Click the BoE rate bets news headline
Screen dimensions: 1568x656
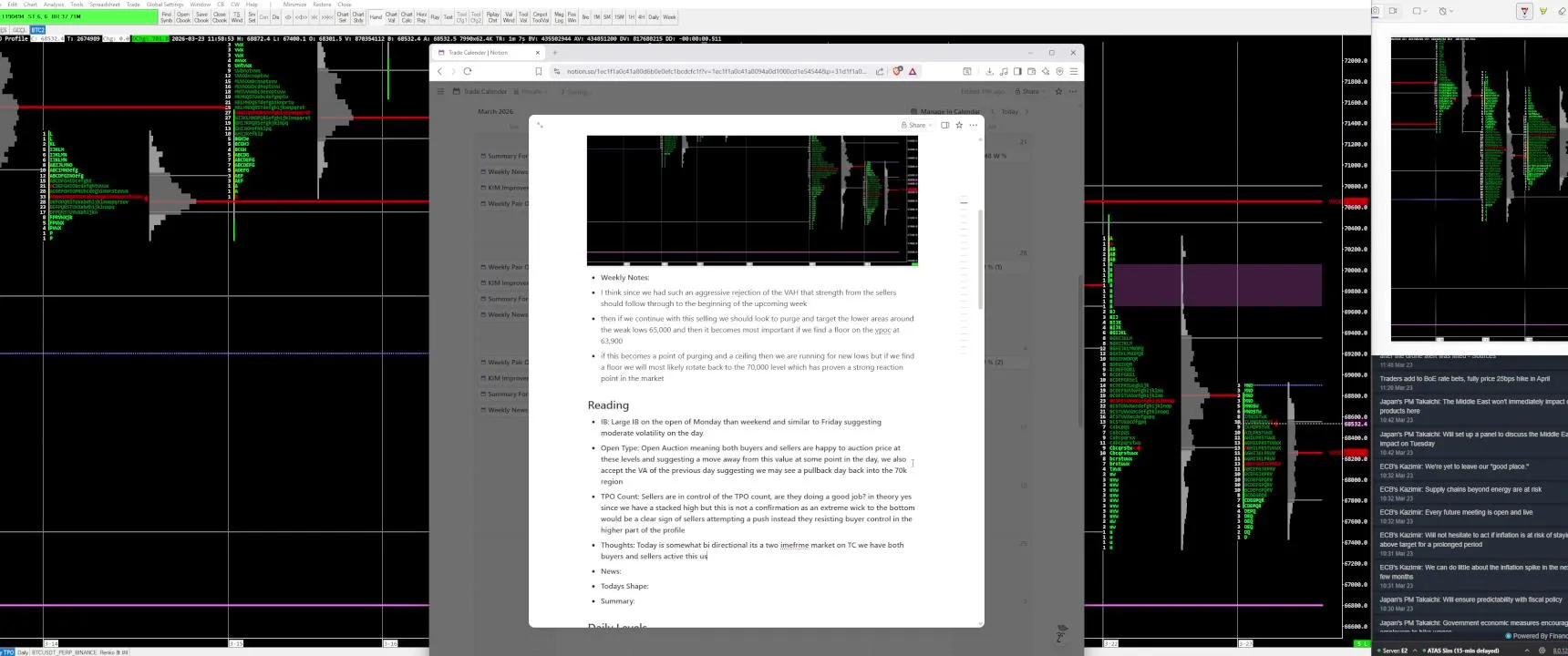pos(1464,378)
